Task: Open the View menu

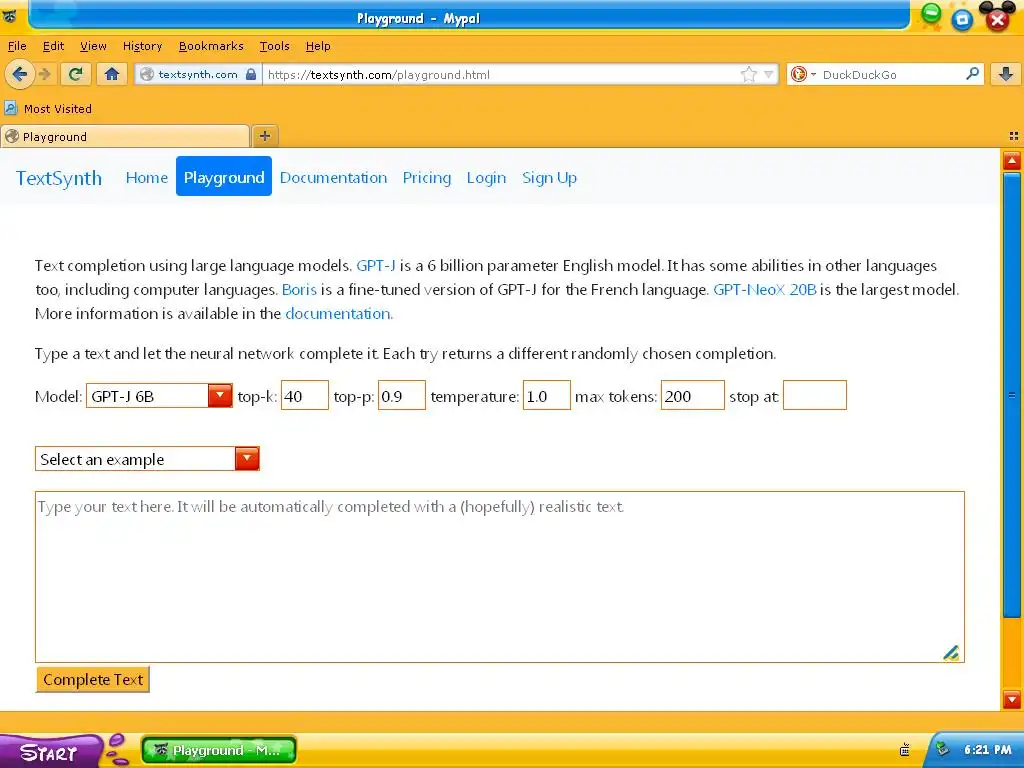Action: [93, 46]
